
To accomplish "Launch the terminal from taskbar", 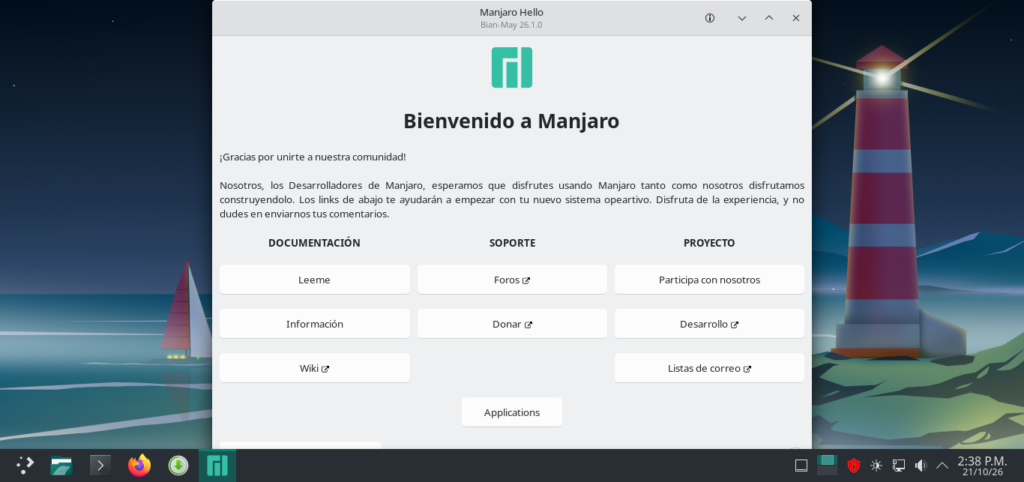I will (x=100, y=465).
